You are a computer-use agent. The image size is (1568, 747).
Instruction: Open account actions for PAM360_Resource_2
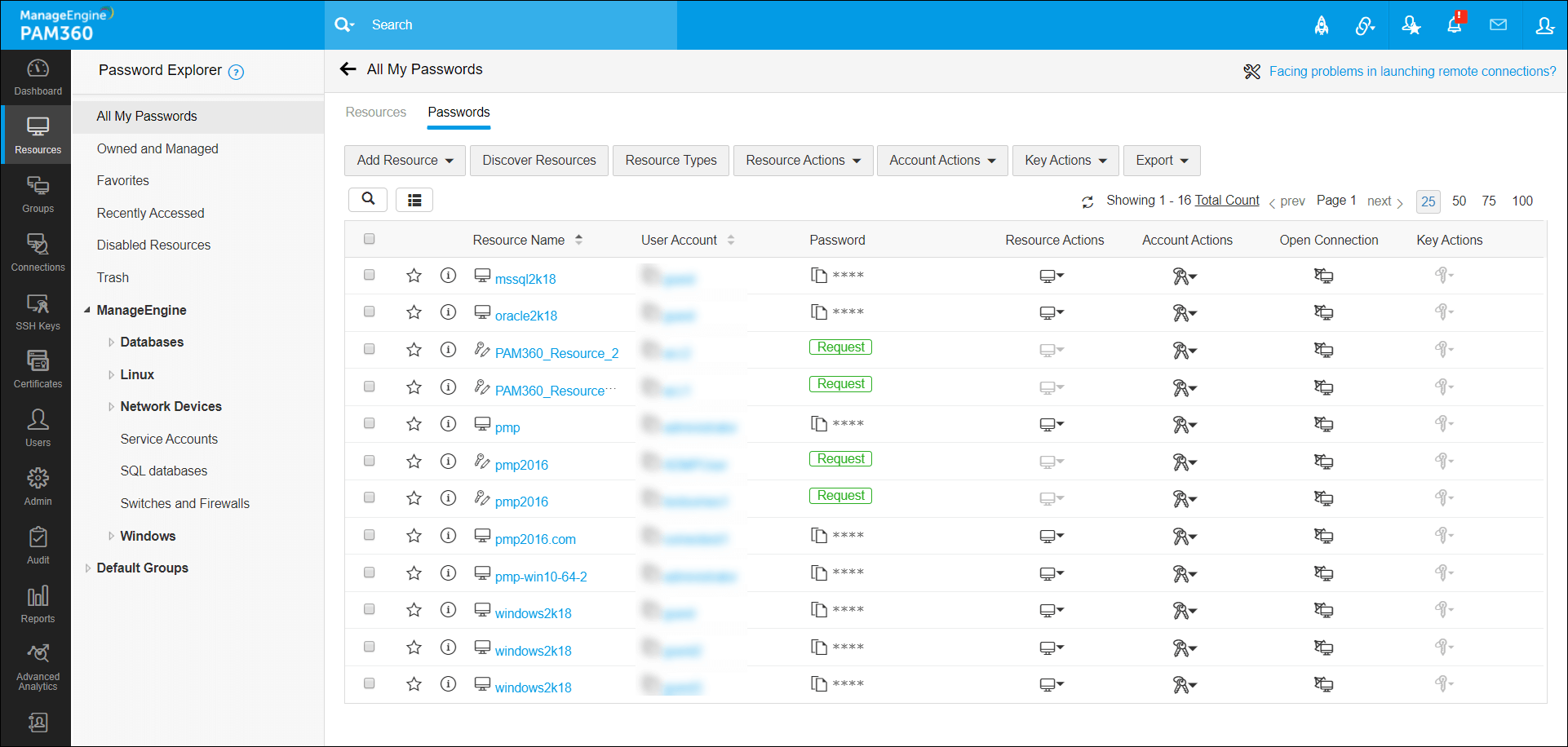[x=1185, y=351]
